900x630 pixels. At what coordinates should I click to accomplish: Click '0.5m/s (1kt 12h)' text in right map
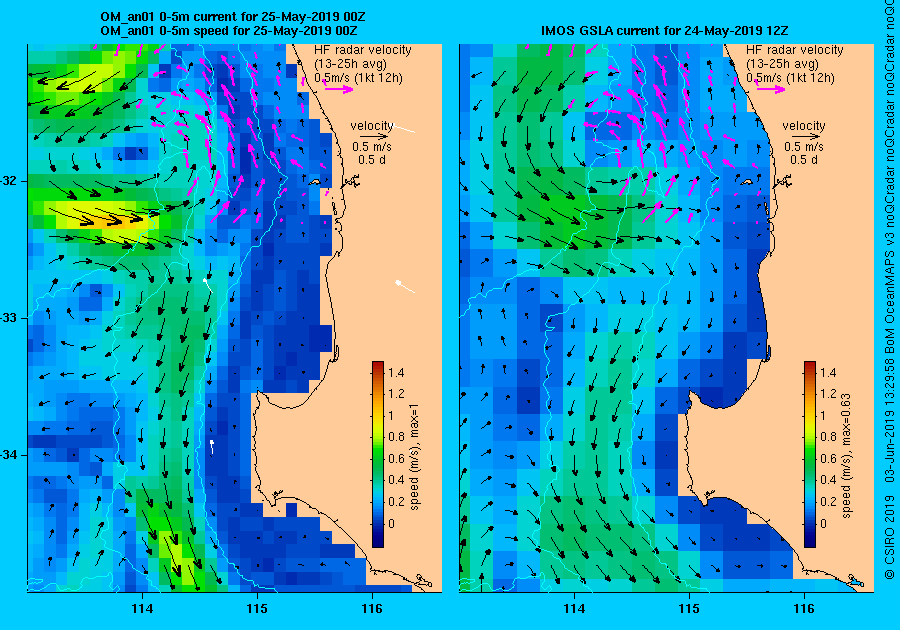(x=790, y=77)
